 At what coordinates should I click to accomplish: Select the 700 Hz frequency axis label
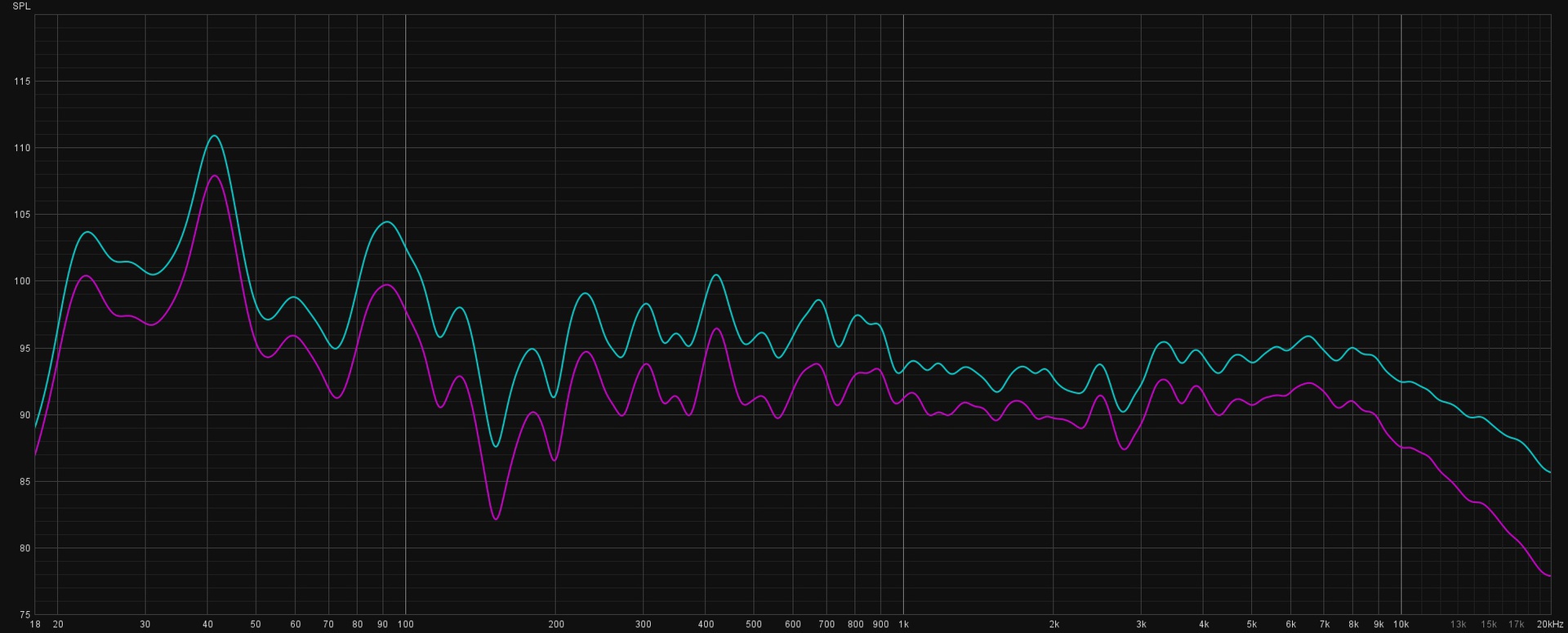[826, 625]
